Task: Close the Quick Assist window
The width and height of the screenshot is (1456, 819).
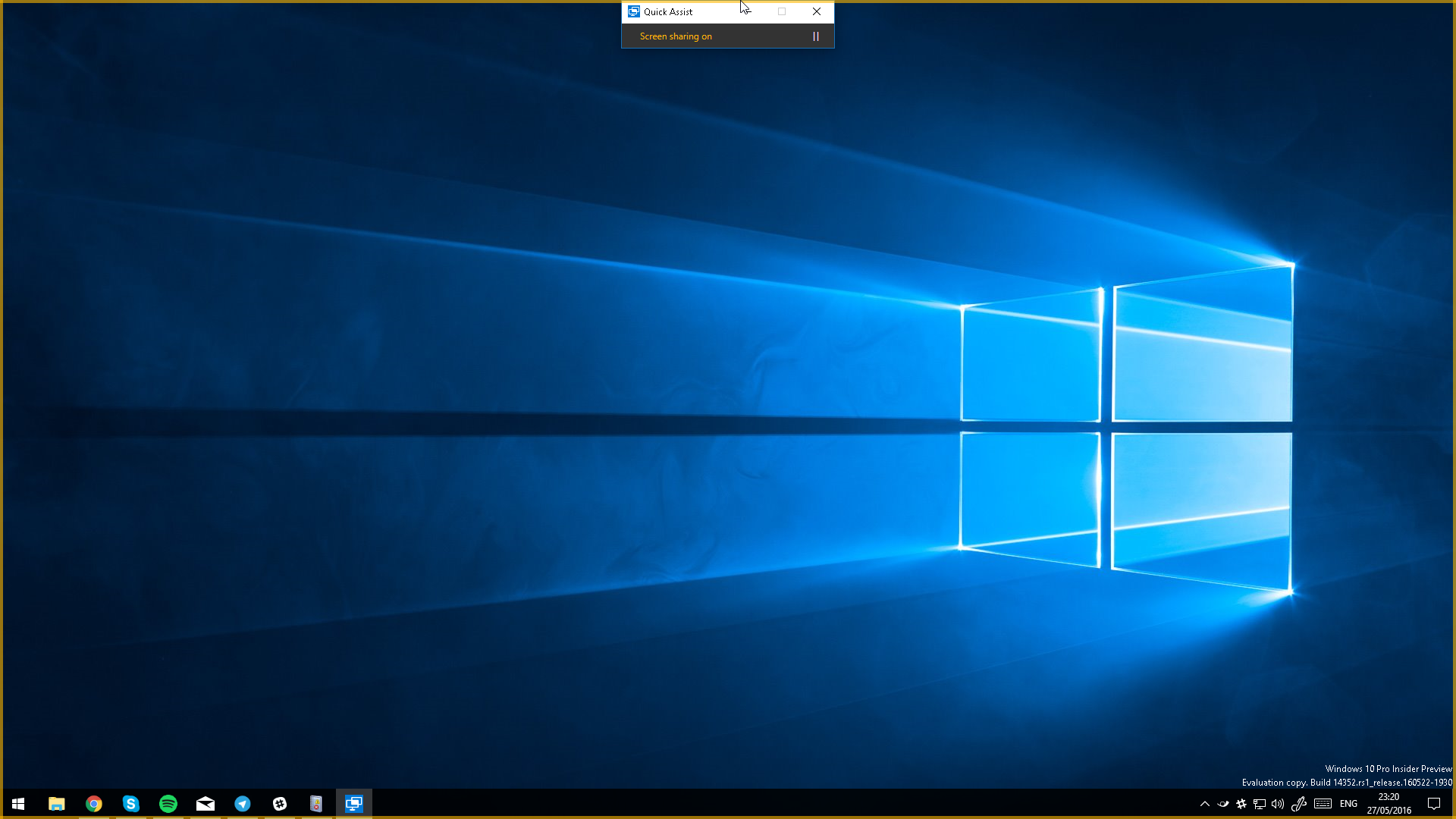Action: (x=817, y=11)
